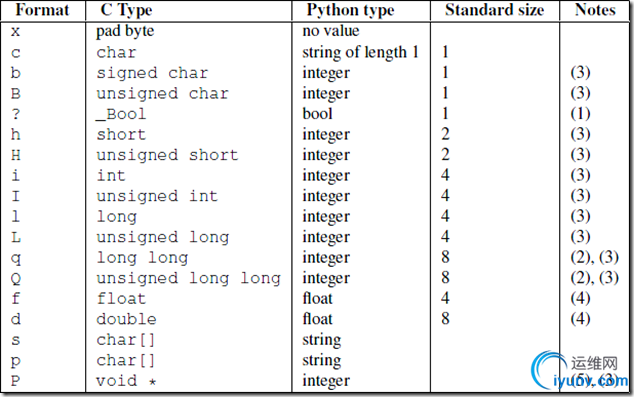
Task: Click the iyunv.com watermark link
Action: (590, 380)
